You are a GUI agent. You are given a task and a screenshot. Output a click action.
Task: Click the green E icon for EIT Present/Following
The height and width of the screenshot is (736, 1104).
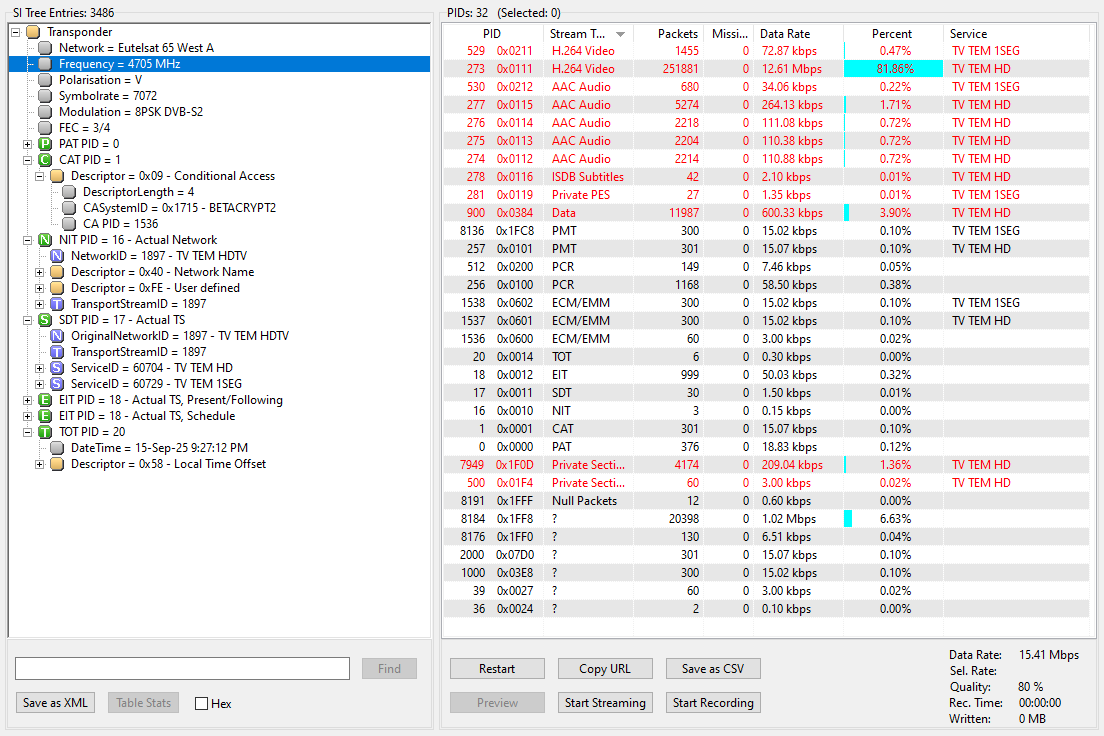coord(45,400)
